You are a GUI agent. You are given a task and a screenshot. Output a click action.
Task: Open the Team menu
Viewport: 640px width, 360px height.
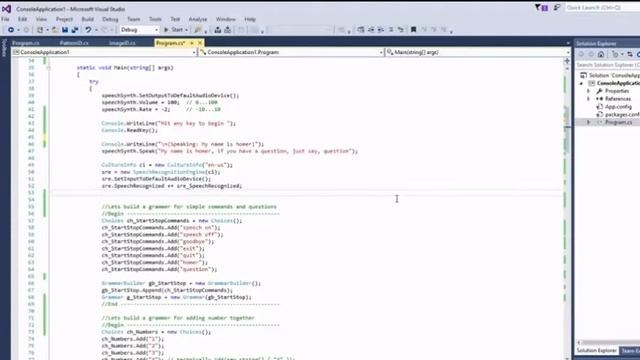(x=133, y=19)
